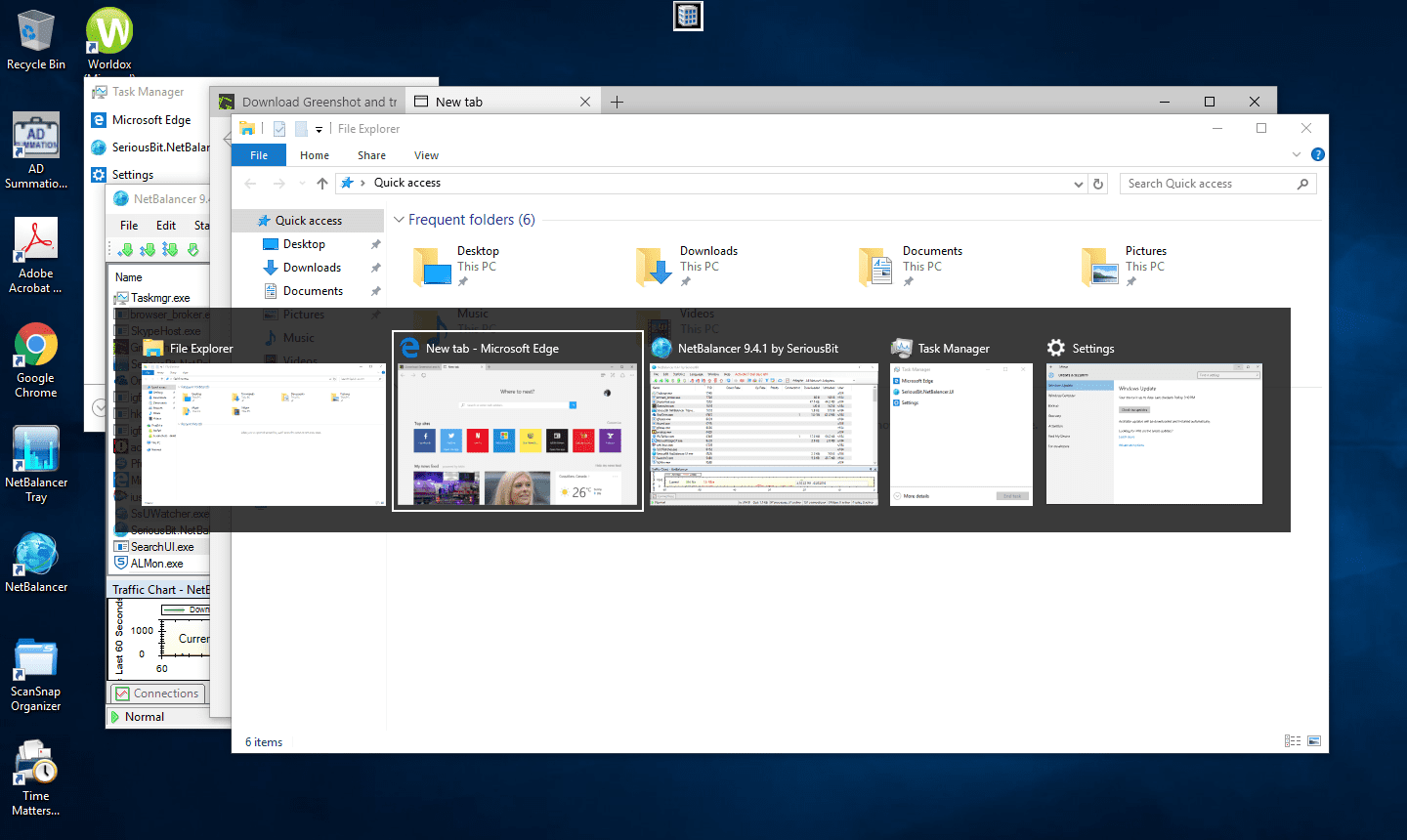The height and width of the screenshot is (840, 1407).
Task: Click the pin icon beside Documents in navigation pane
Action: [x=375, y=291]
